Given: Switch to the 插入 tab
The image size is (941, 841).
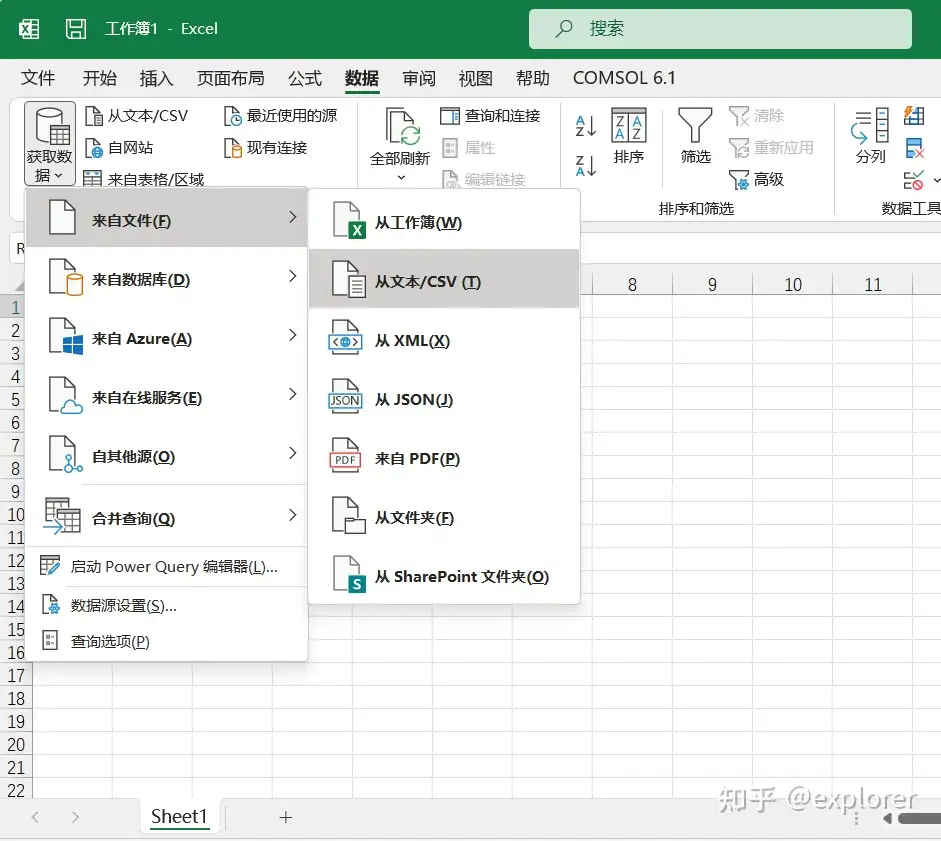Looking at the screenshot, I should (156, 78).
